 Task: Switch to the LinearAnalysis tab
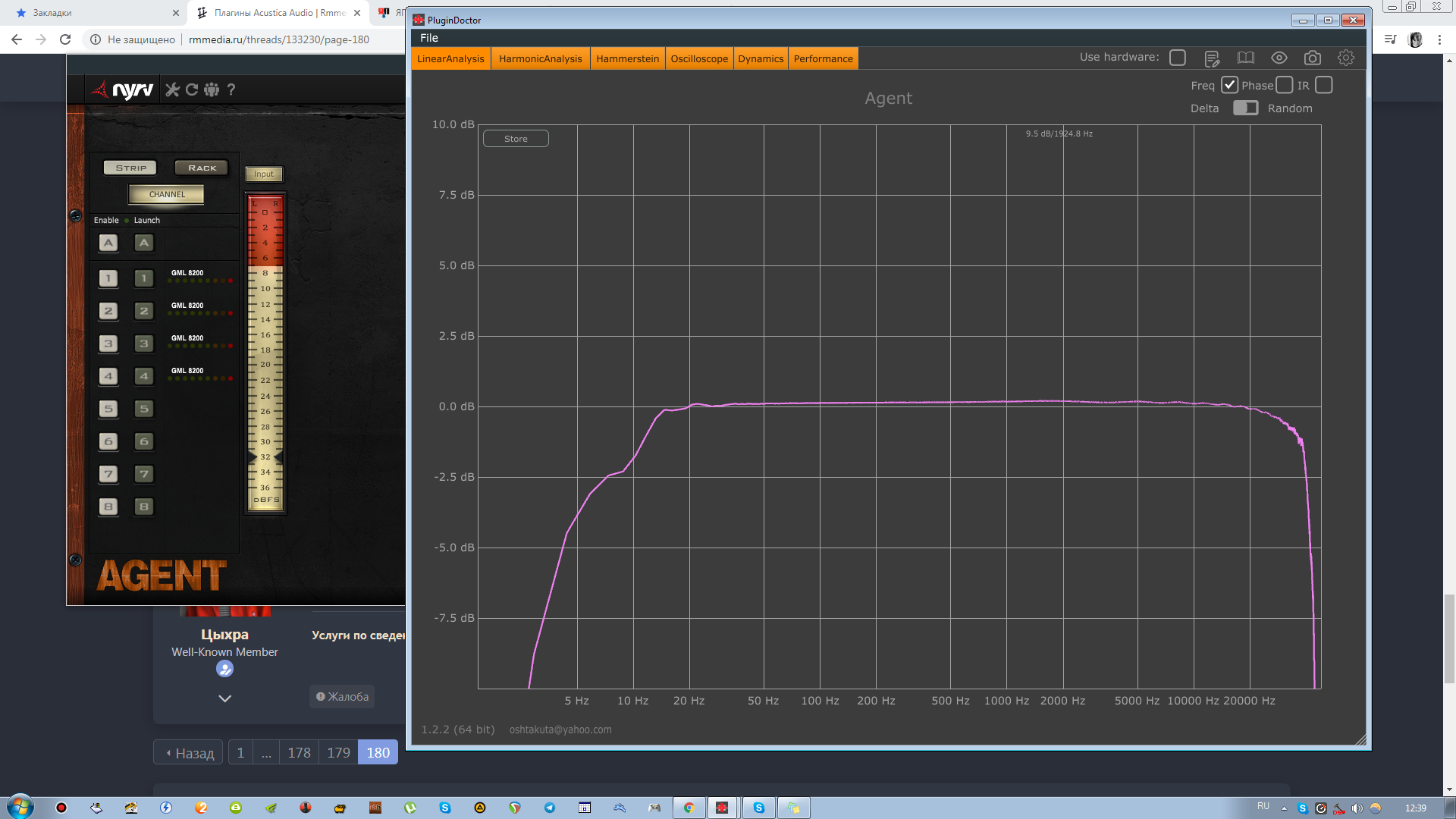click(x=450, y=59)
